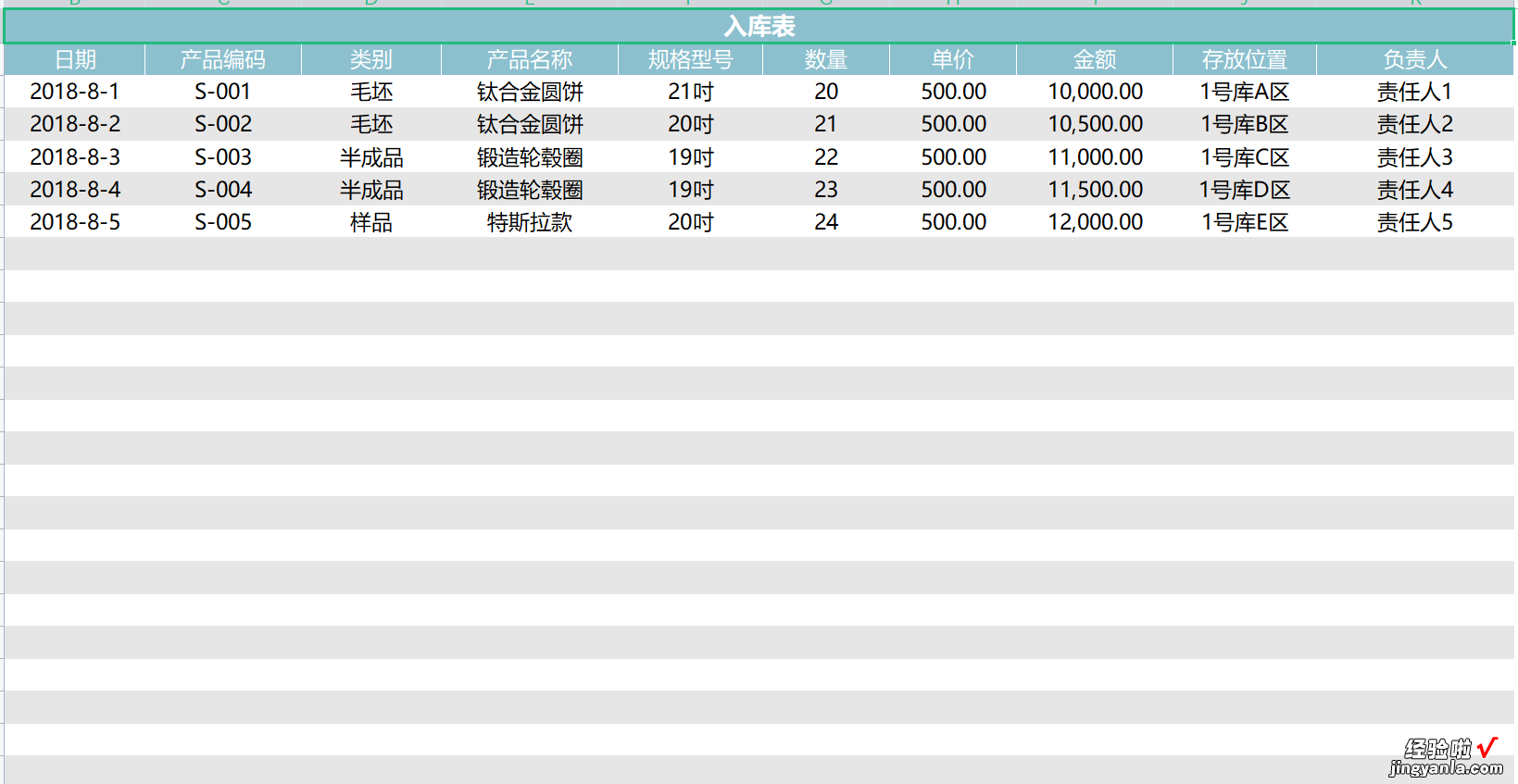This screenshot has width=1518, height=784.
Task: Select storage location 1号库E区
Action: (x=1245, y=221)
